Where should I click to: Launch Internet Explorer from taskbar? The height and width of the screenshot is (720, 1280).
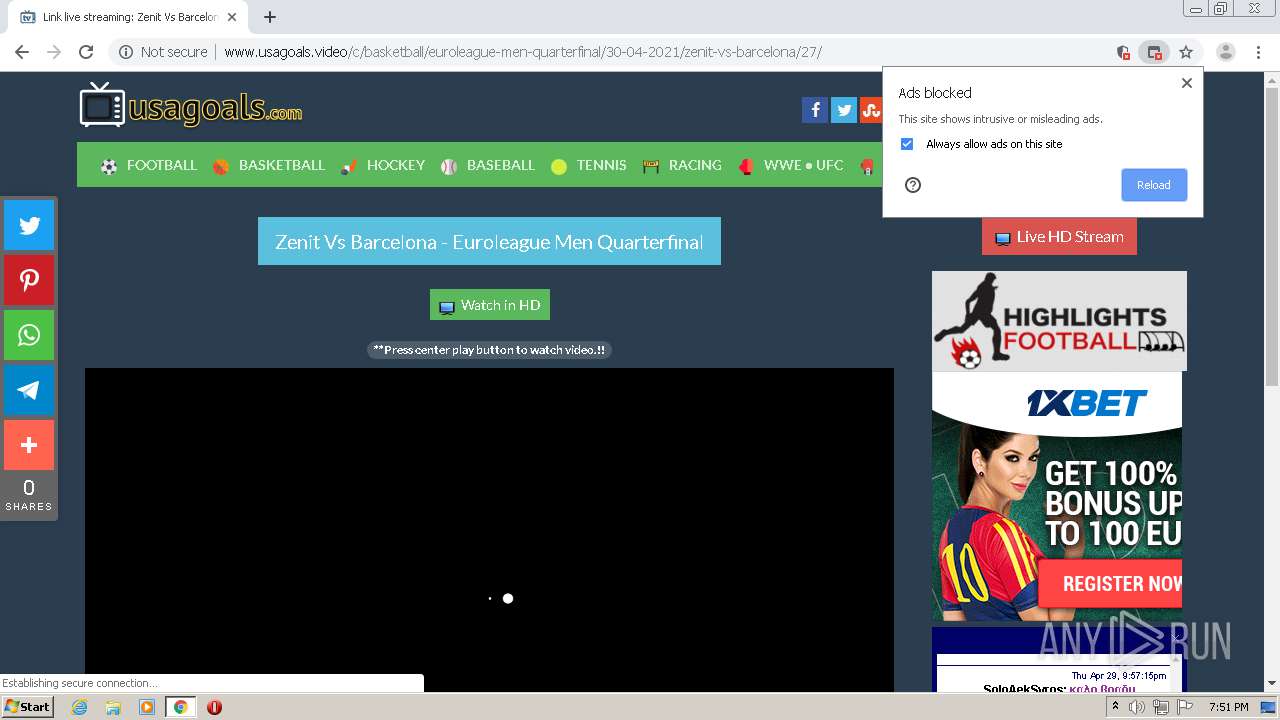pyautogui.click(x=79, y=707)
